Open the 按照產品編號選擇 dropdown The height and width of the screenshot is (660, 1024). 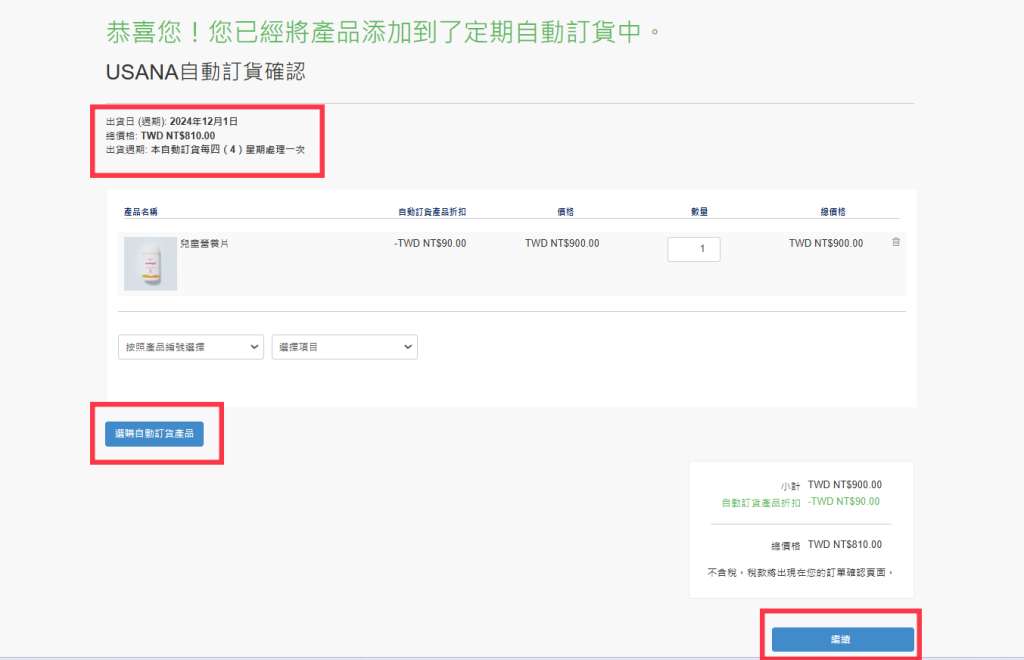191,347
